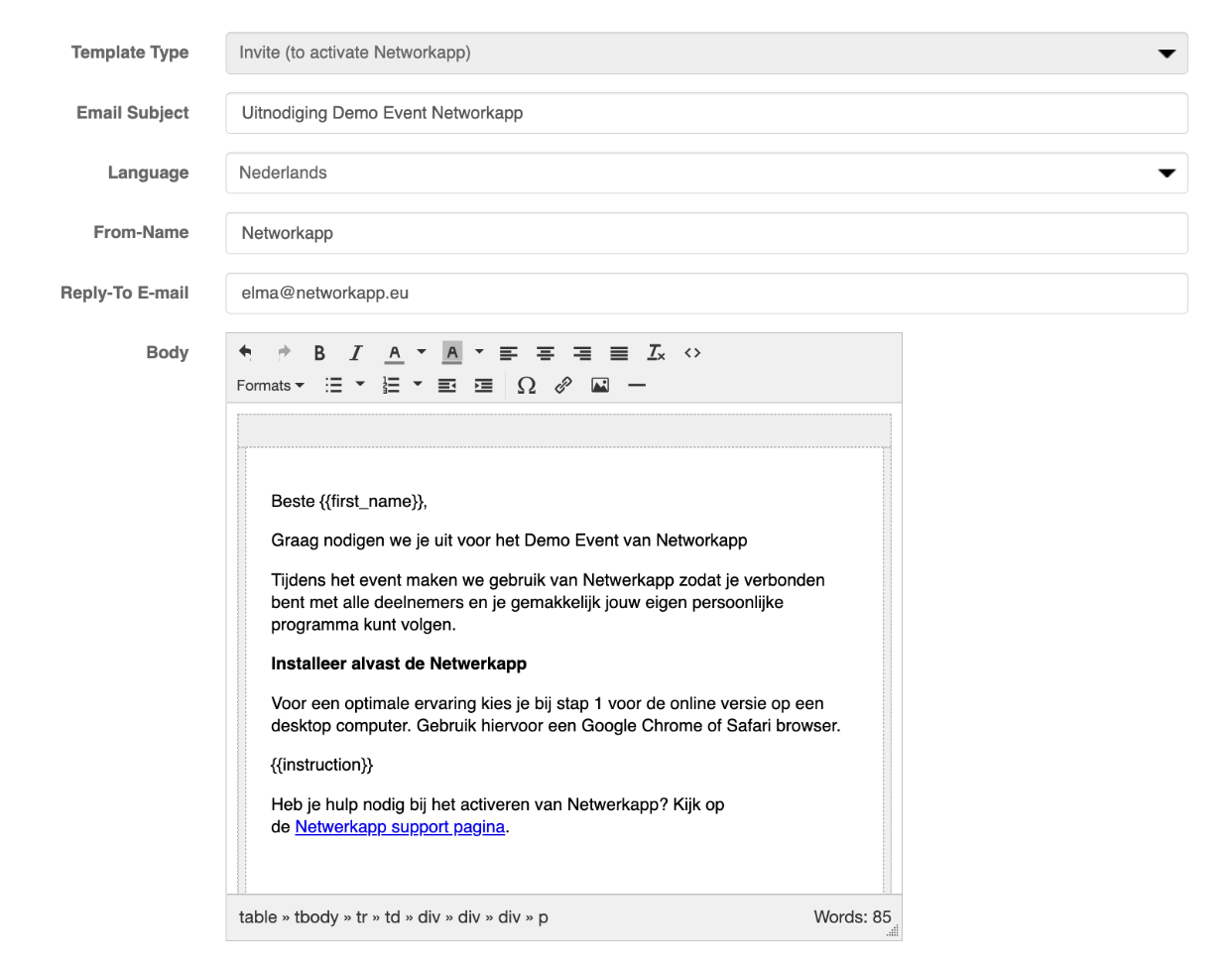Image resolution: width=1232 pixels, height=966 pixels.
Task: Open the Formats dropdown menu
Action: pyautogui.click(x=270, y=385)
